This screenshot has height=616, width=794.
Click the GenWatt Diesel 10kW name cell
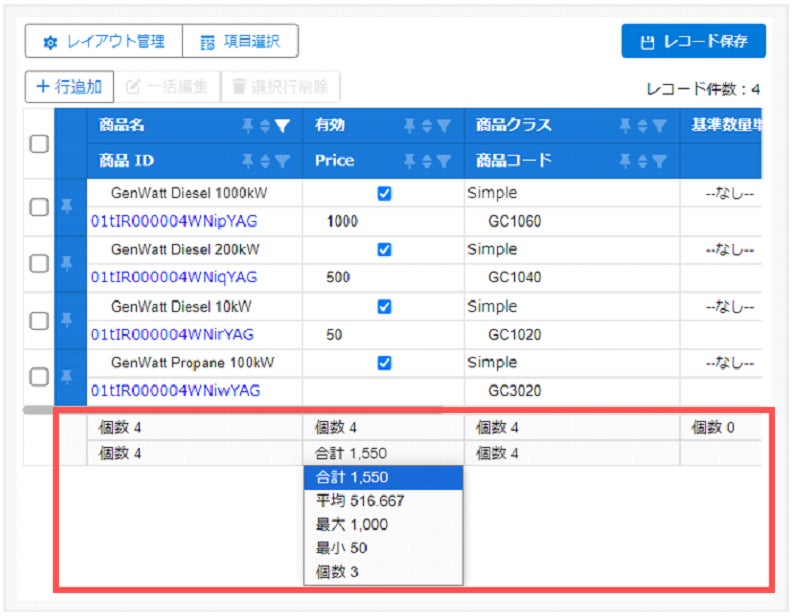(194, 306)
